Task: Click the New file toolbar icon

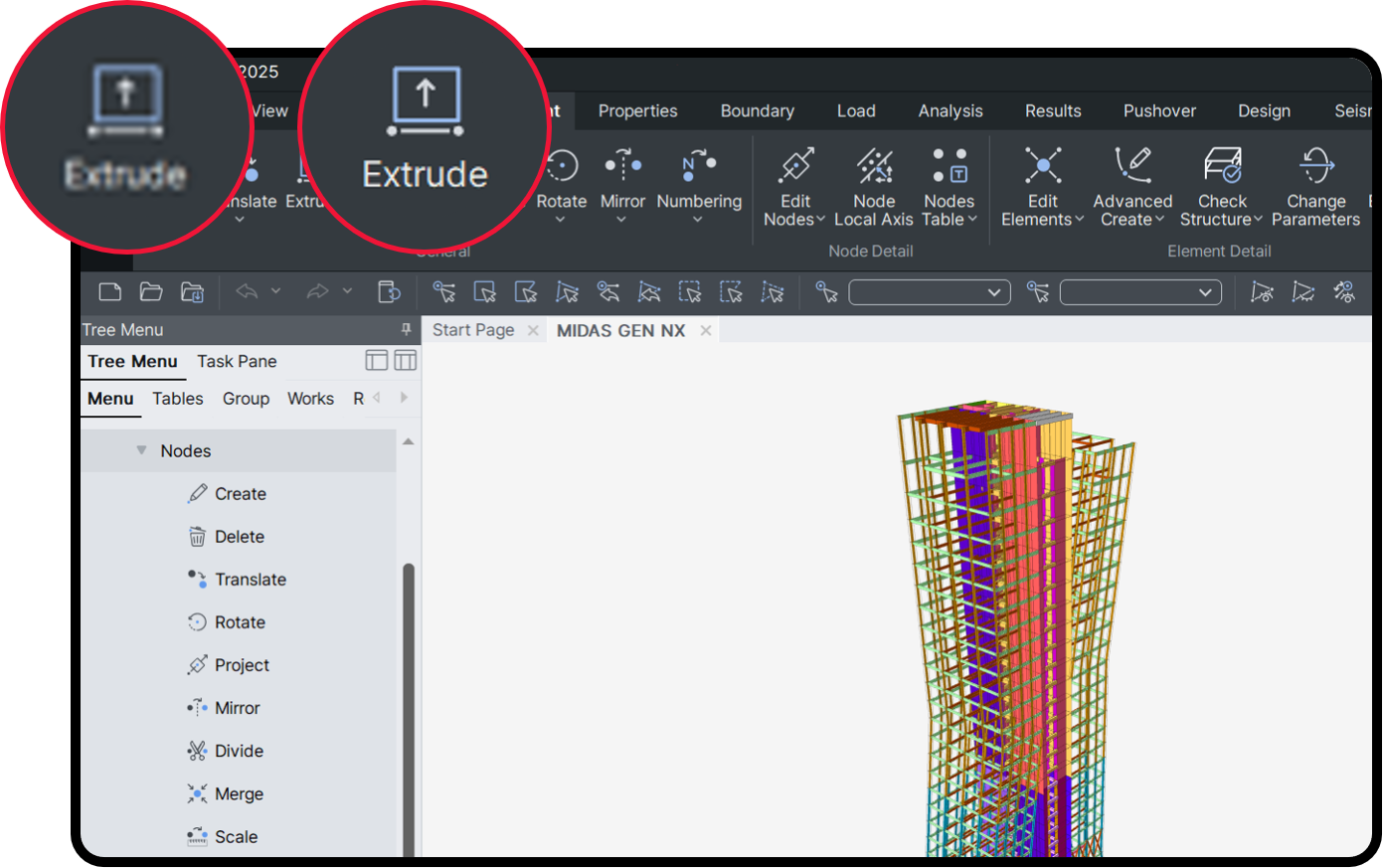Action: [110, 291]
